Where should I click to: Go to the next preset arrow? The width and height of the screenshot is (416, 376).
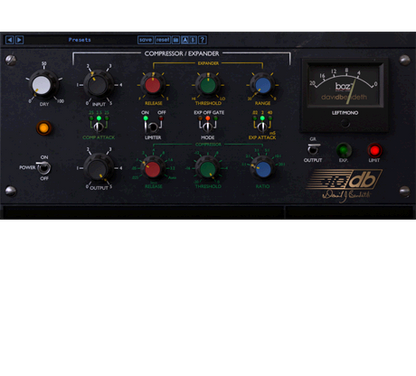point(19,40)
